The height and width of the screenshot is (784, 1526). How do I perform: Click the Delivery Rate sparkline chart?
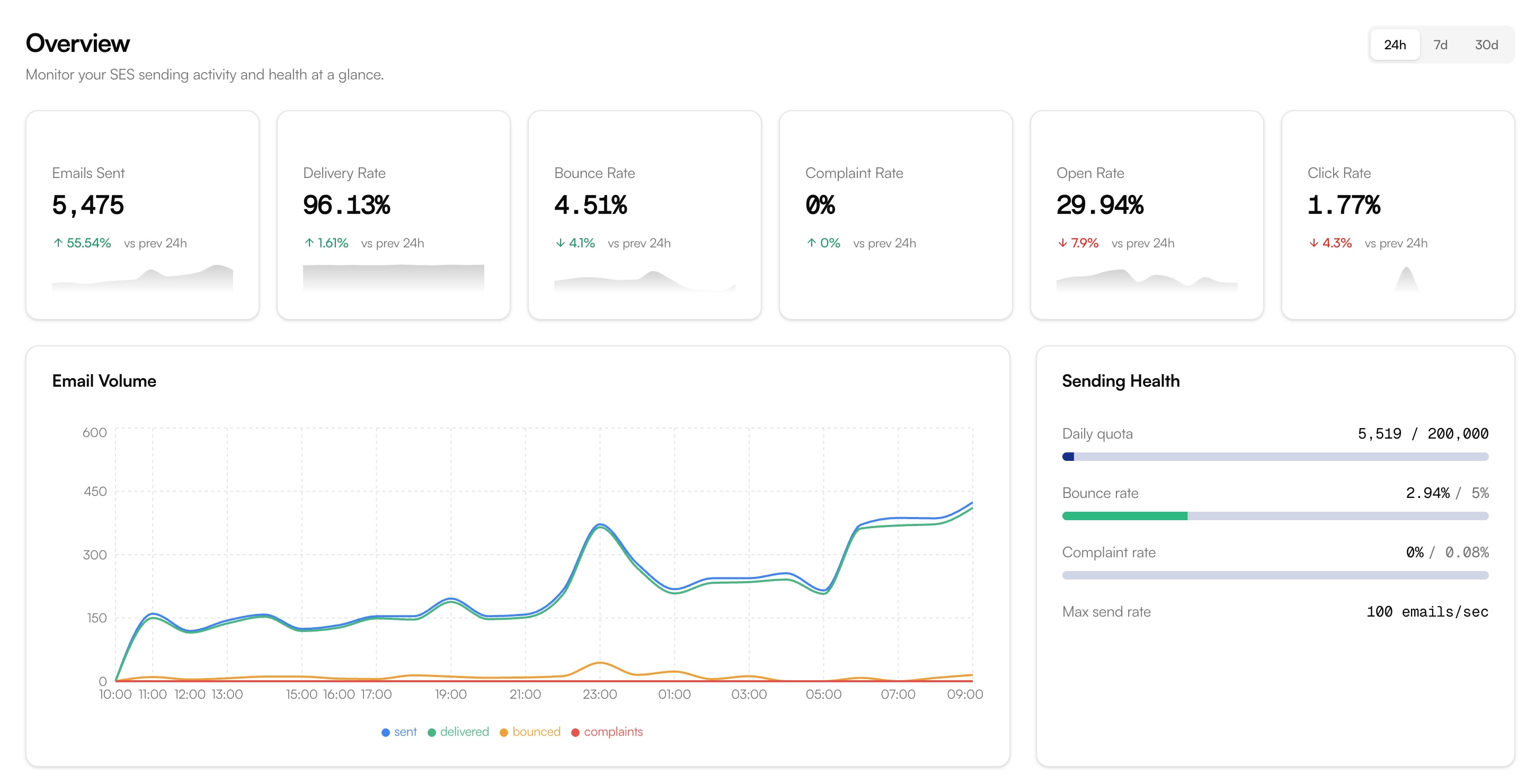pyautogui.click(x=393, y=278)
